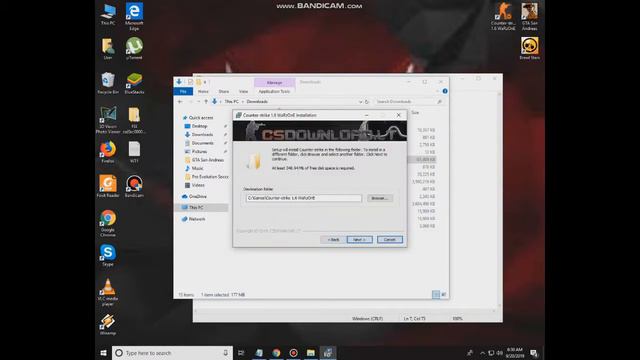Image resolution: width=640 pixels, height=360 pixels.
Task: Show hidden system tray icons chevron
Action: click(482, 353)
